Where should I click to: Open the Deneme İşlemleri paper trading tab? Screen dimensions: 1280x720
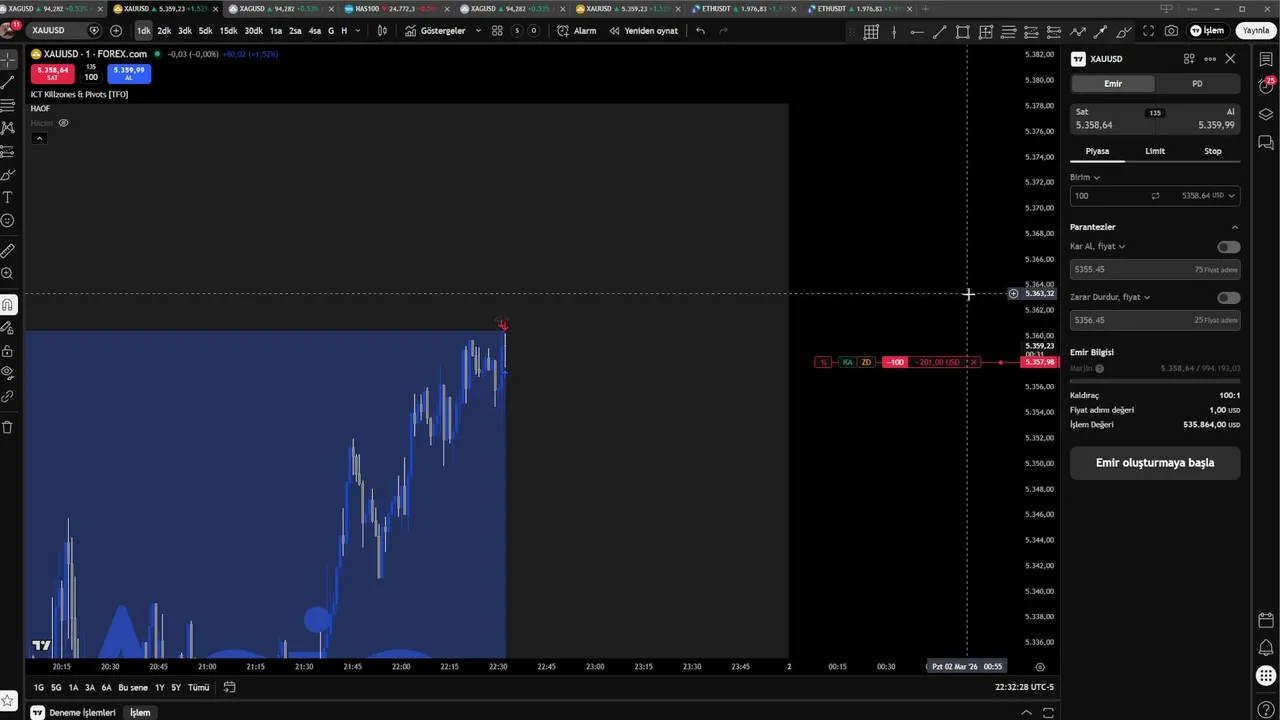(x=82, y=713)
